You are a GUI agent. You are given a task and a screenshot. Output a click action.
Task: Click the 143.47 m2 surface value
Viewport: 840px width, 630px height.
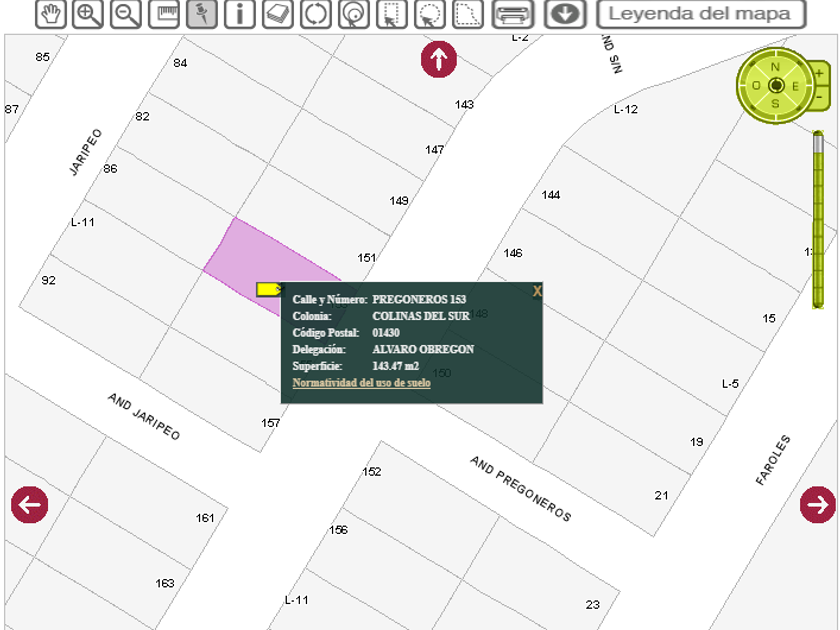pyautogui.click(x=395, y=366)
